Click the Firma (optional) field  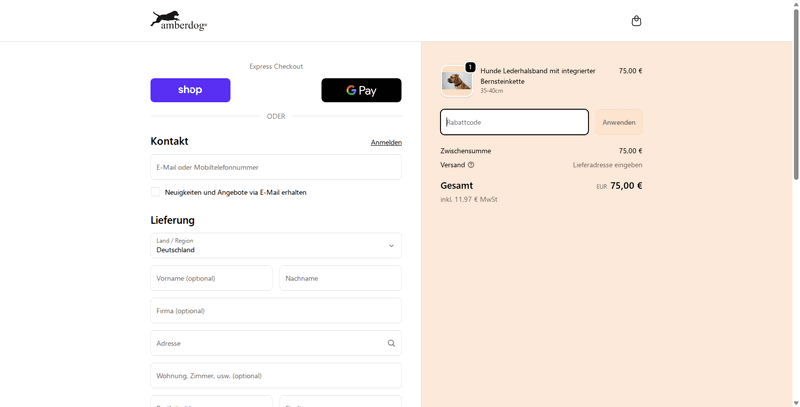point(276,311)
